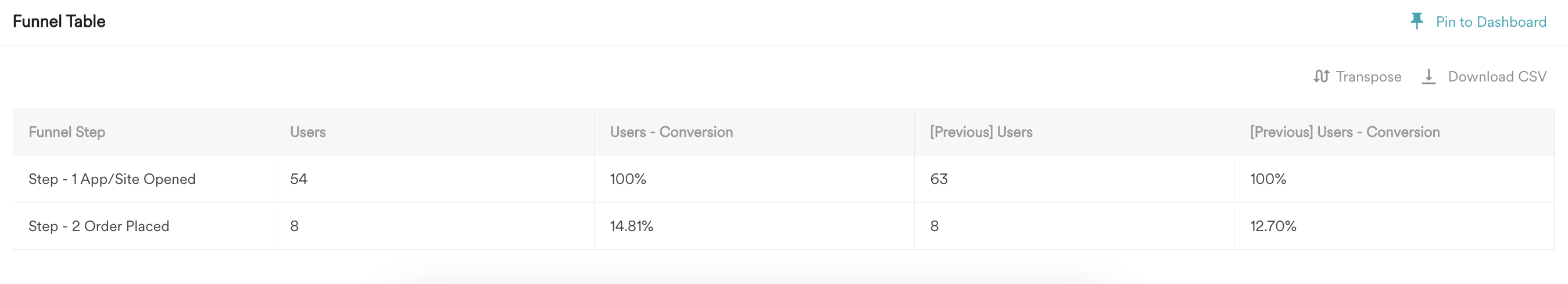Image resolution: width=1568 pixels, height=284 pixels.
Task: Select the [Previous] Users - Conversion header
Action: (x=1345, y=132)
